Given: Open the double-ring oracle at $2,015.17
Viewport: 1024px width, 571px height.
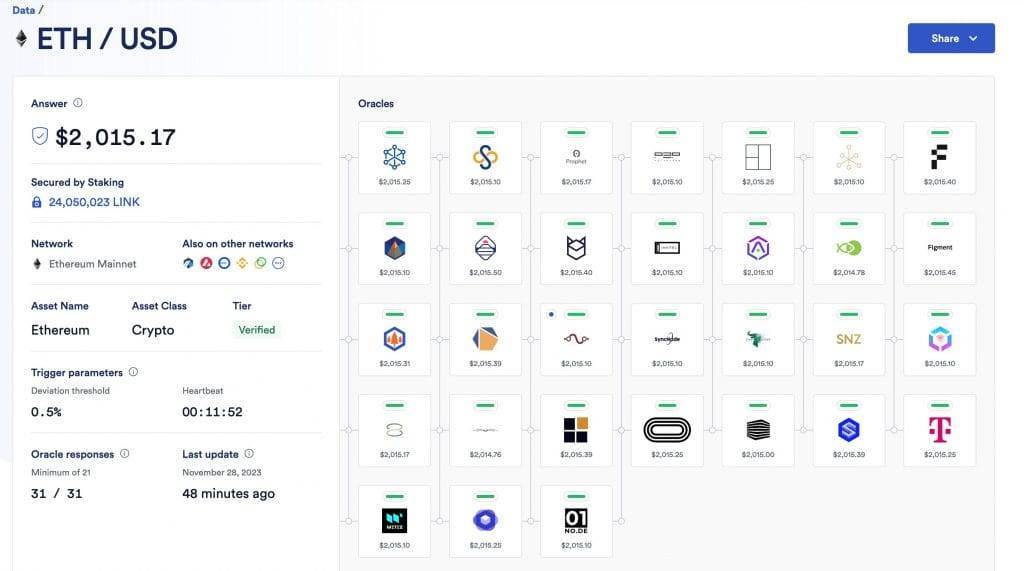Looking at the screenshot, I should tap(394, 430).
